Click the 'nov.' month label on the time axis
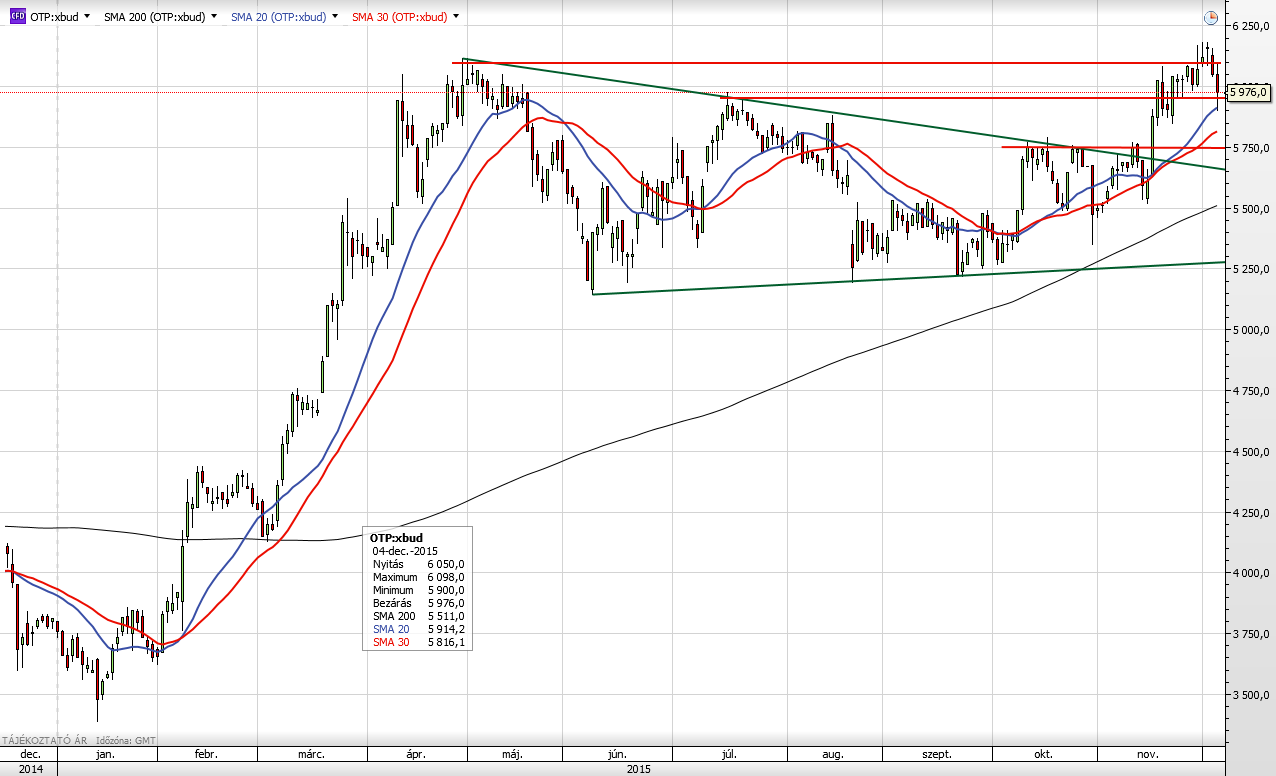 [1149, 754]
